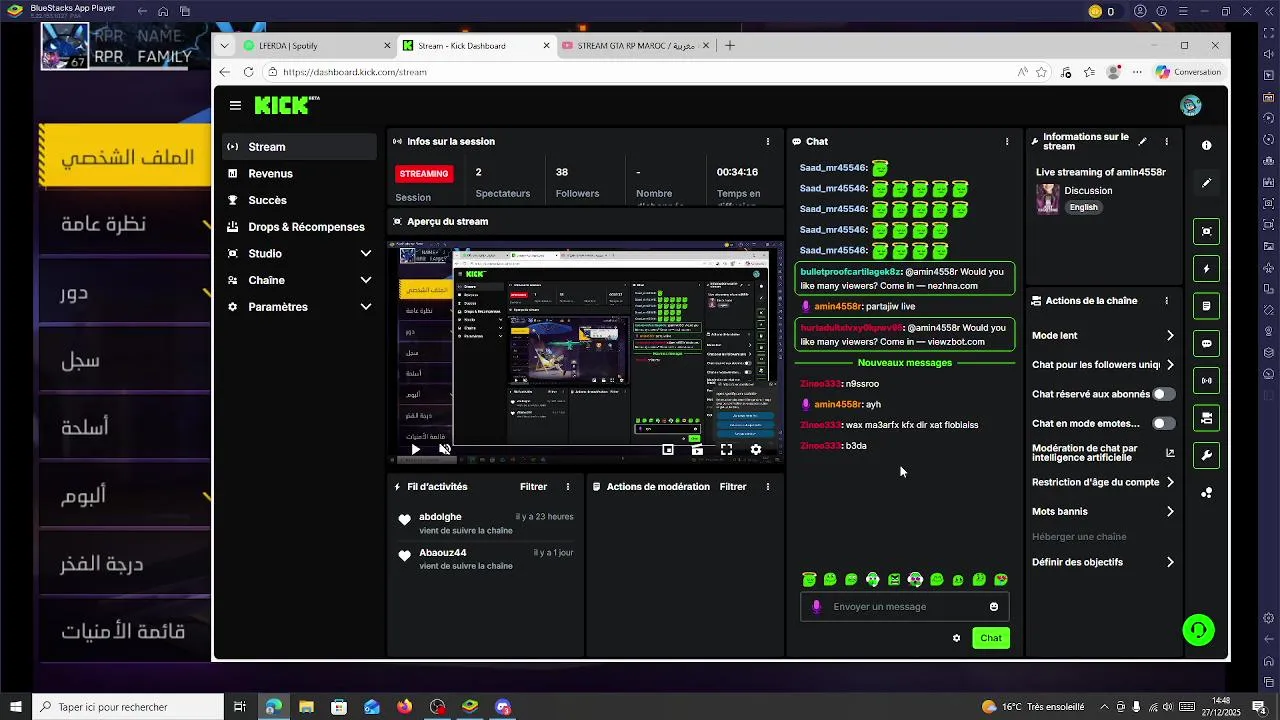Image resolution: width=1280 pixels, height=720 pixels.
Task: Open a new browser tab
Action: pyautogui.click(x=730, y=45)
